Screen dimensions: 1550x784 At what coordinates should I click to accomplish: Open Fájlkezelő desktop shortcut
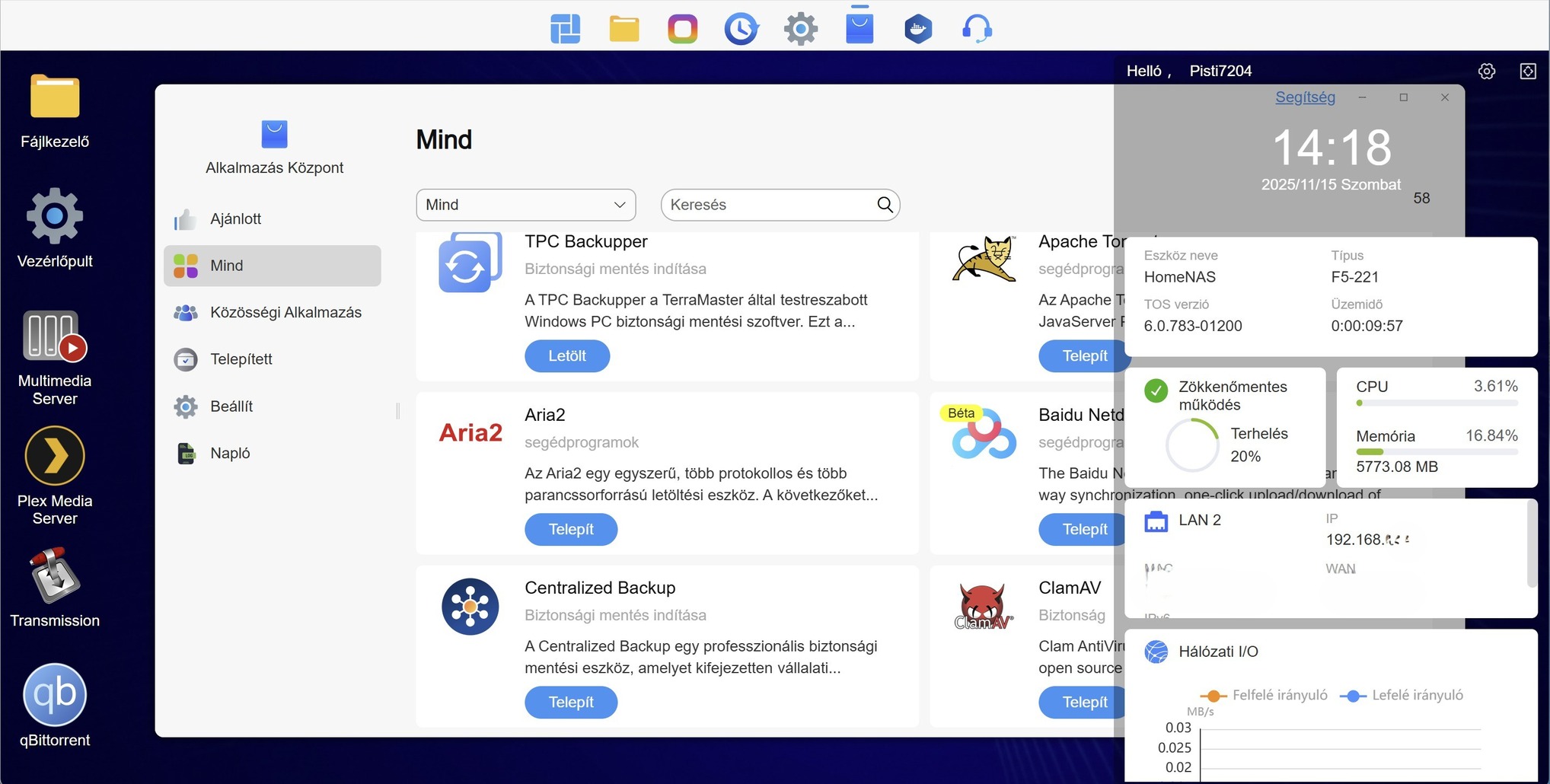click(x=55, y=111)
